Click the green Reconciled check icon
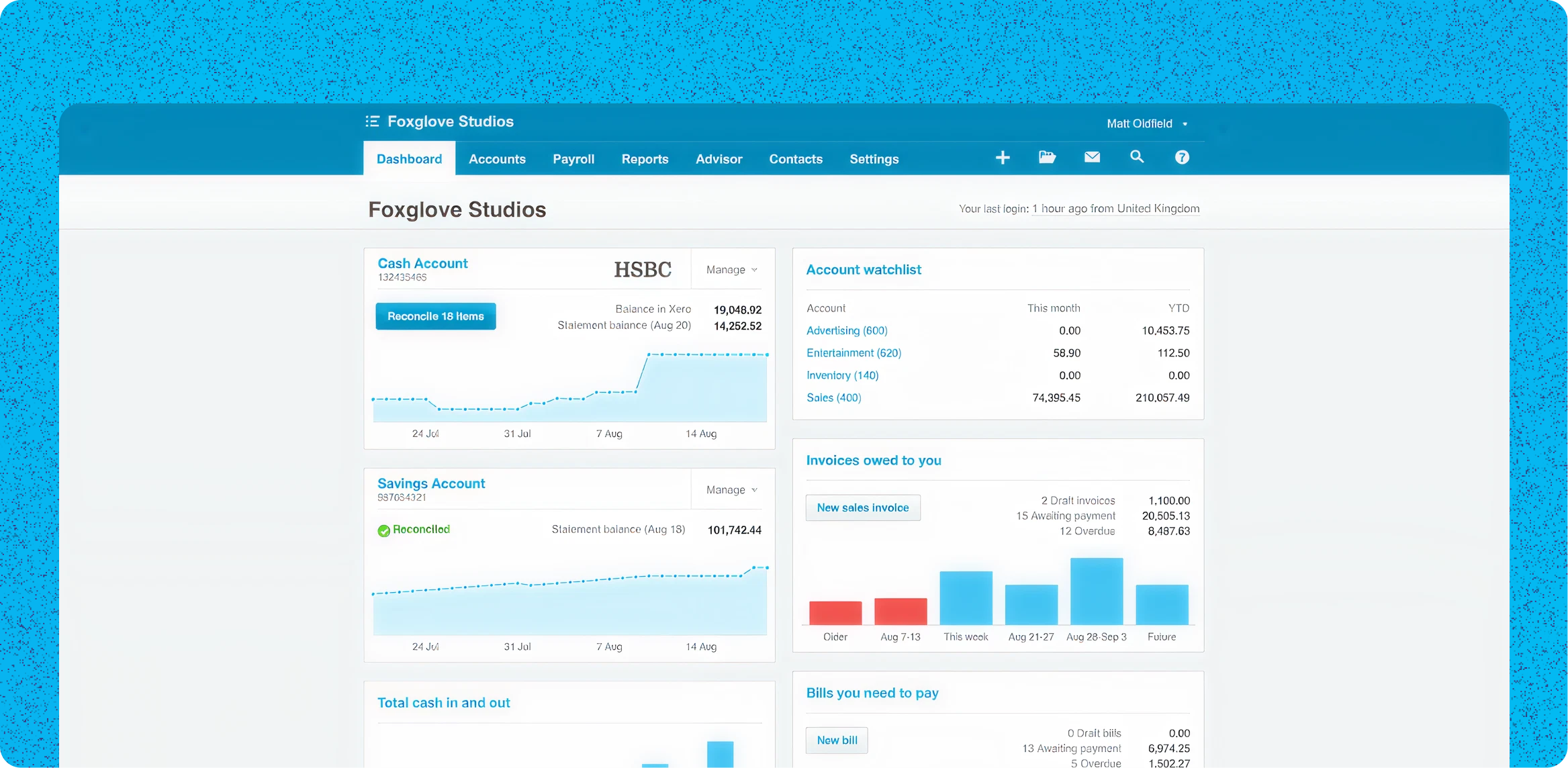This screenshot has width=1568, height=768. pos(384,530)
